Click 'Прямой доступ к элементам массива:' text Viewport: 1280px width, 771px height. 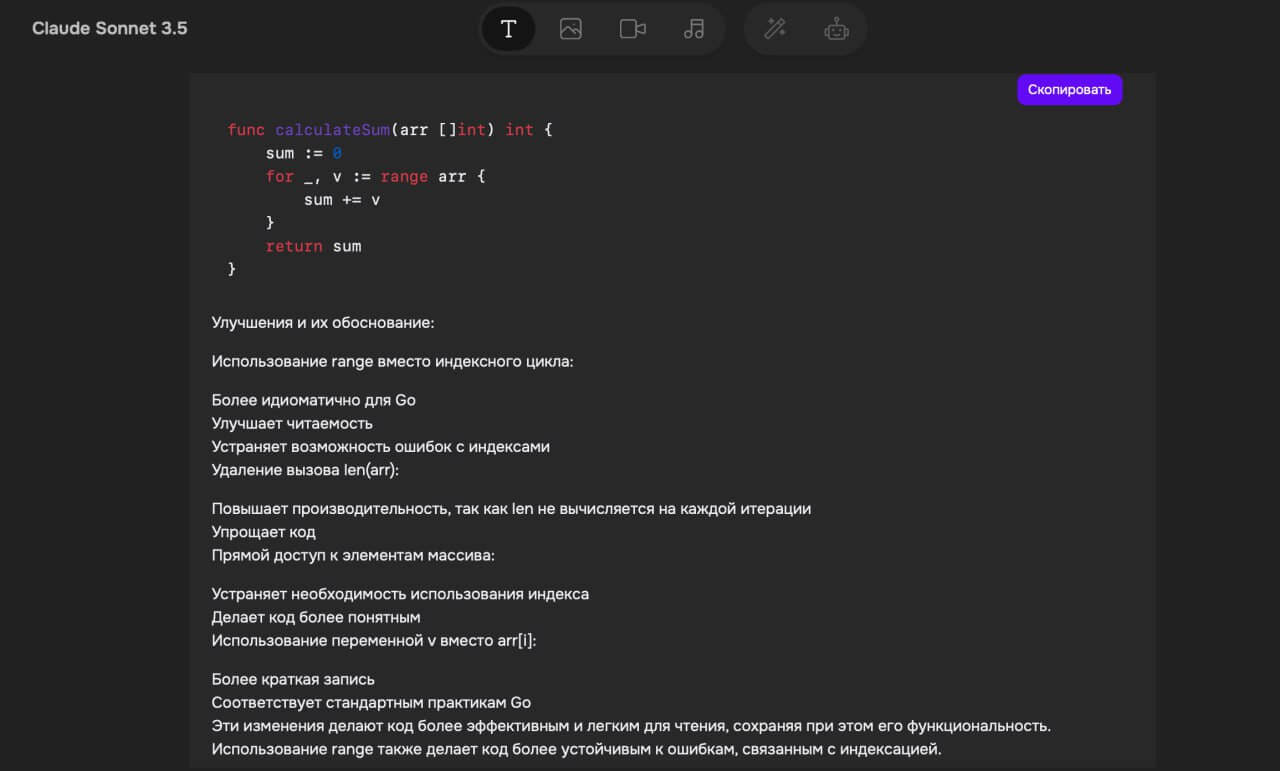click(x=353, y=555)
